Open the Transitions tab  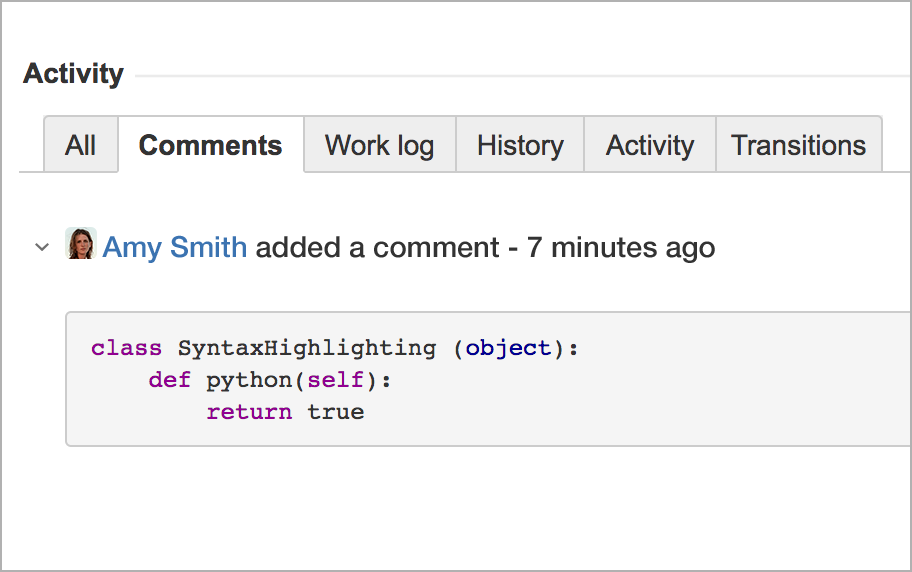[x=798, y=145]
